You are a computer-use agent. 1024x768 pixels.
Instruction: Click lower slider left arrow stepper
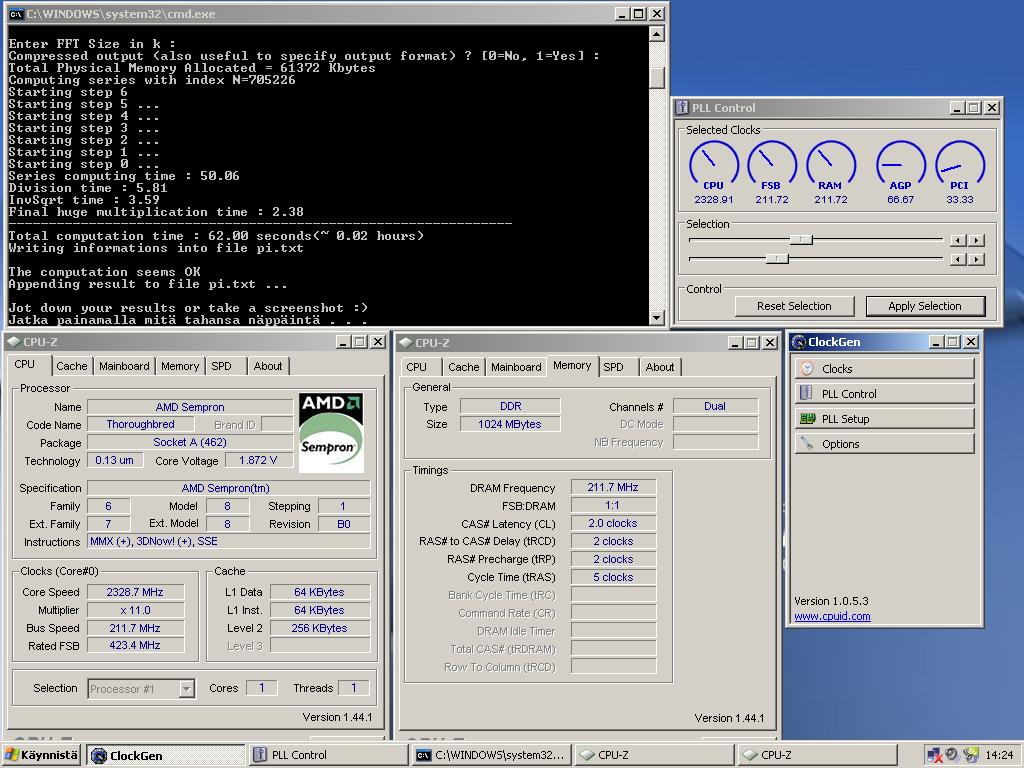coord(958,259)
